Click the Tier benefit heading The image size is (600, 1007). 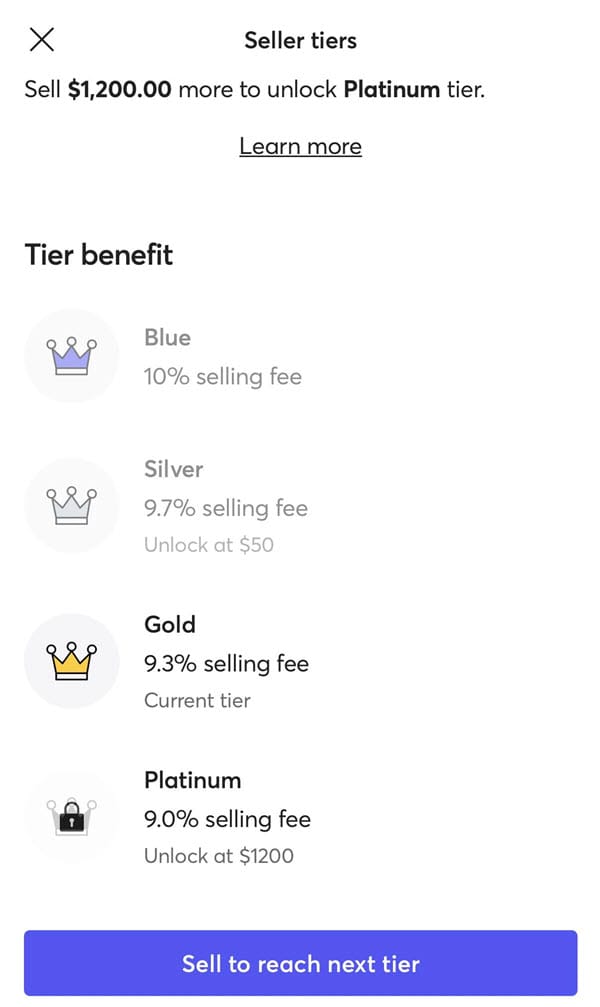tap(98, 255)
